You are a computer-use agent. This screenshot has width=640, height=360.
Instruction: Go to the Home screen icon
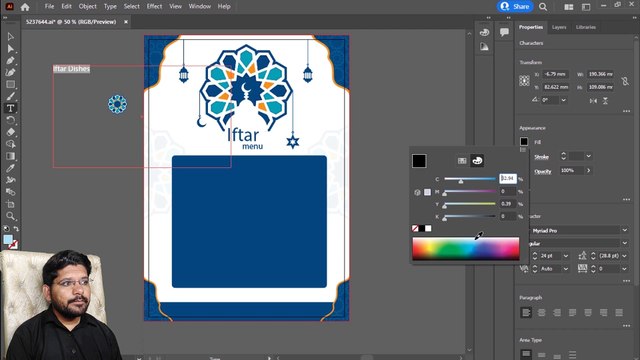point(25,7)
